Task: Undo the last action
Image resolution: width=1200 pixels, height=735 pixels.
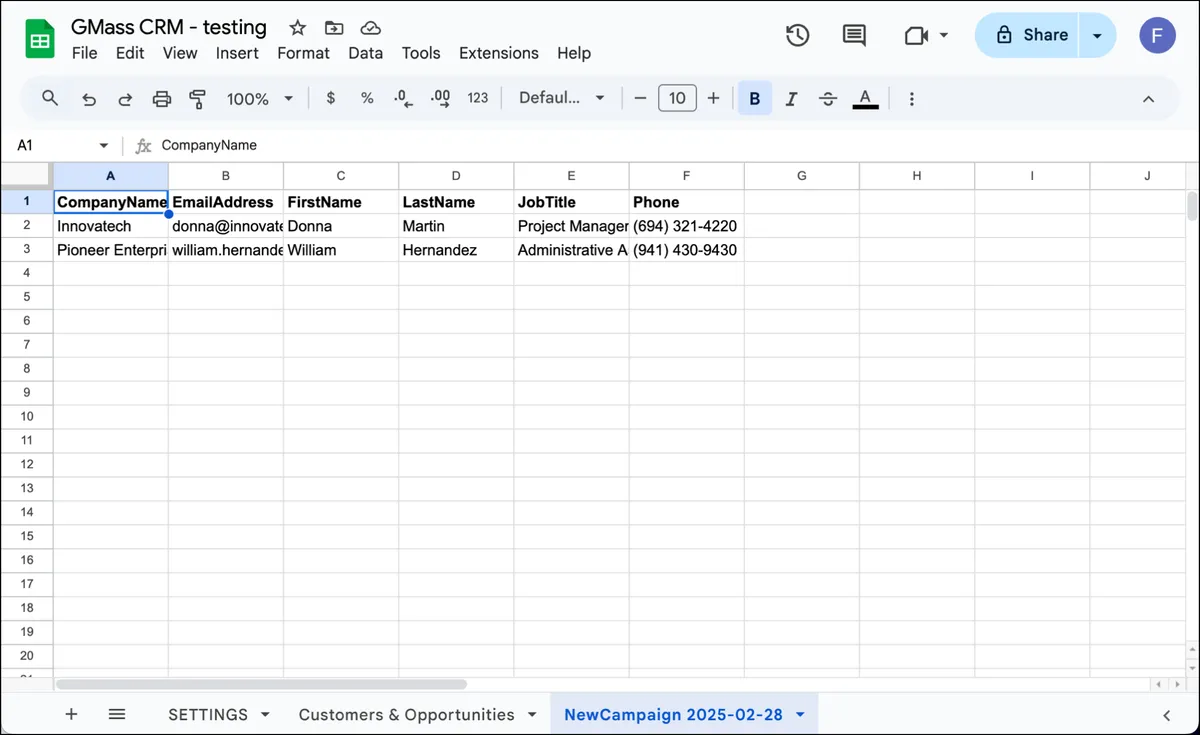Action: (x=89, y=98)
